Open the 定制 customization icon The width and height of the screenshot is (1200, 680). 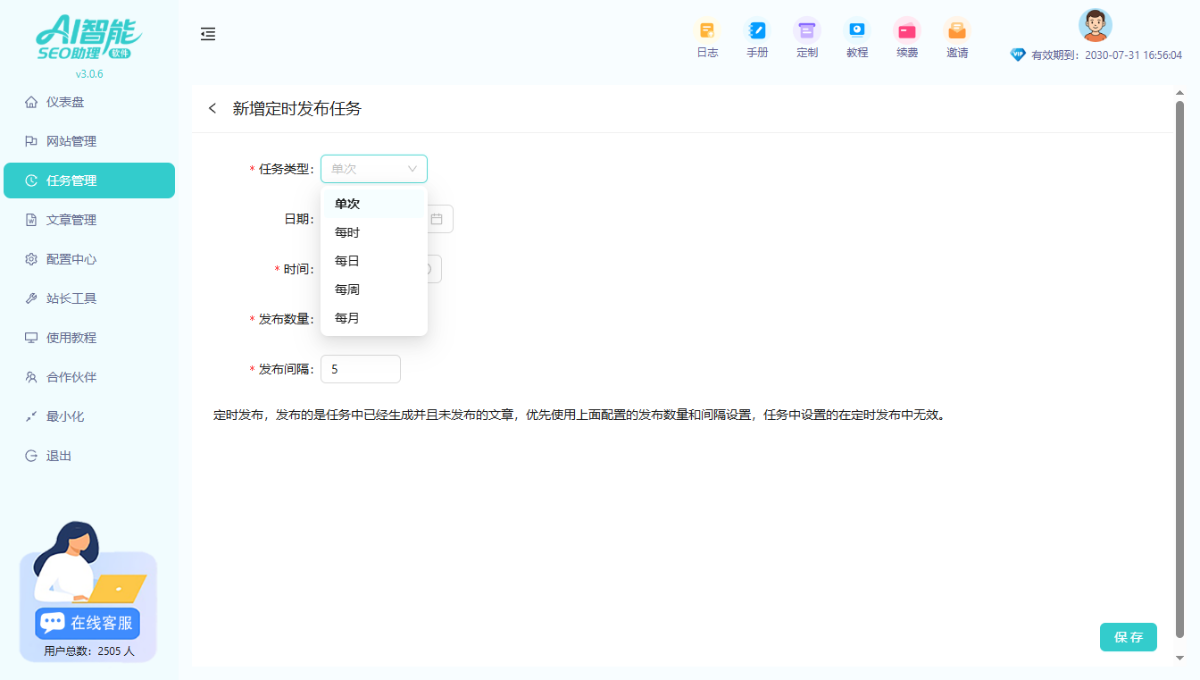(x=807, y=38)
